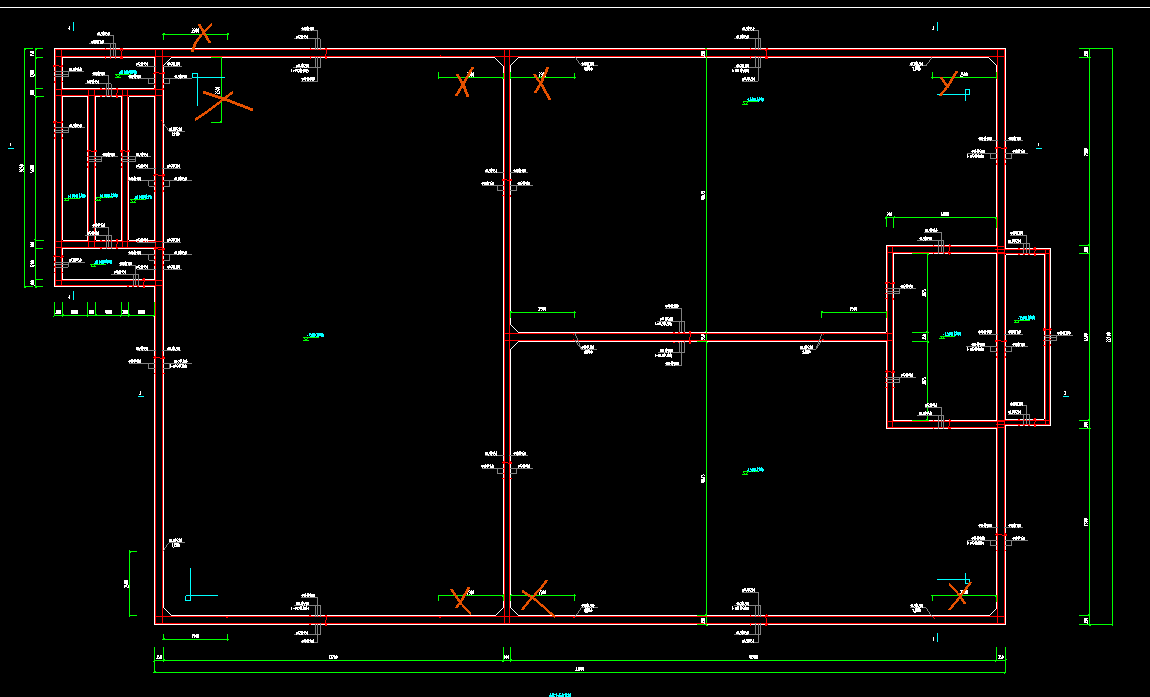Pick the cyan label in the middle of the large left room
Image resolution: width=1150 pixels, height=697 pixels.
point(313,337)
